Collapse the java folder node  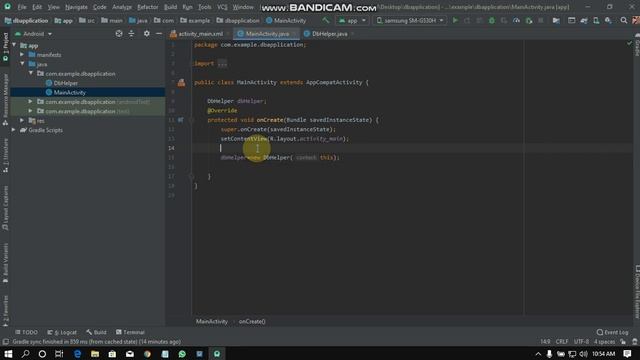22,64
